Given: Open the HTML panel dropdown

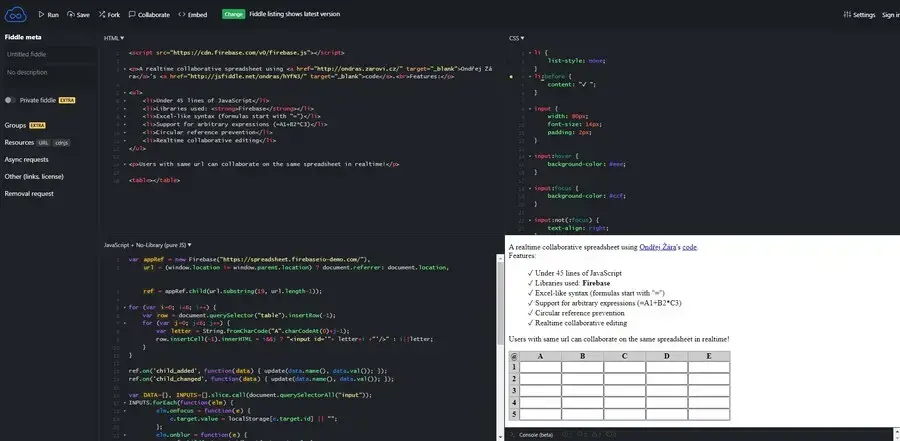Looking at the screenshot, I should (x=114, y=38).
